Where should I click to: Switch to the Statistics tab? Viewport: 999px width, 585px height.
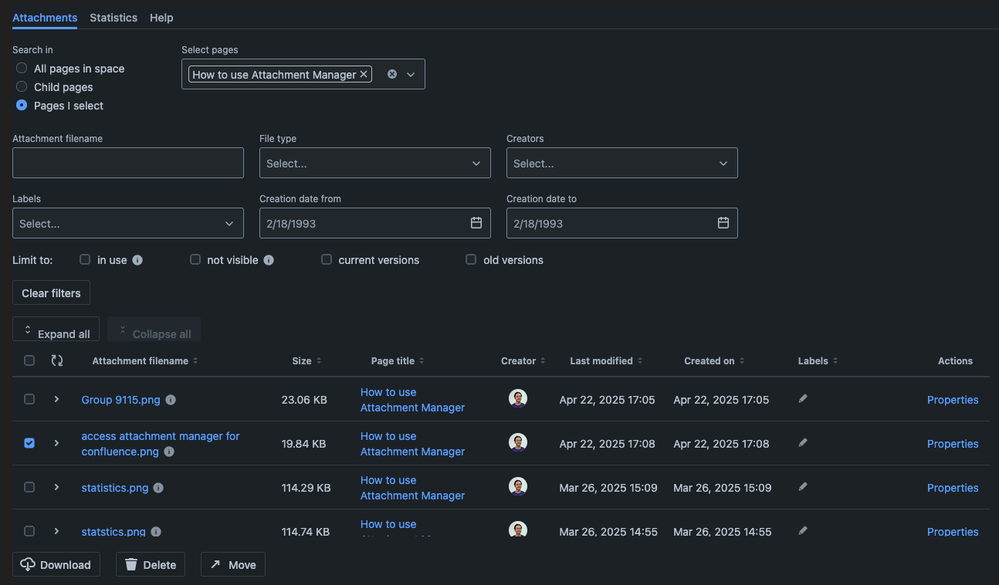113,18
